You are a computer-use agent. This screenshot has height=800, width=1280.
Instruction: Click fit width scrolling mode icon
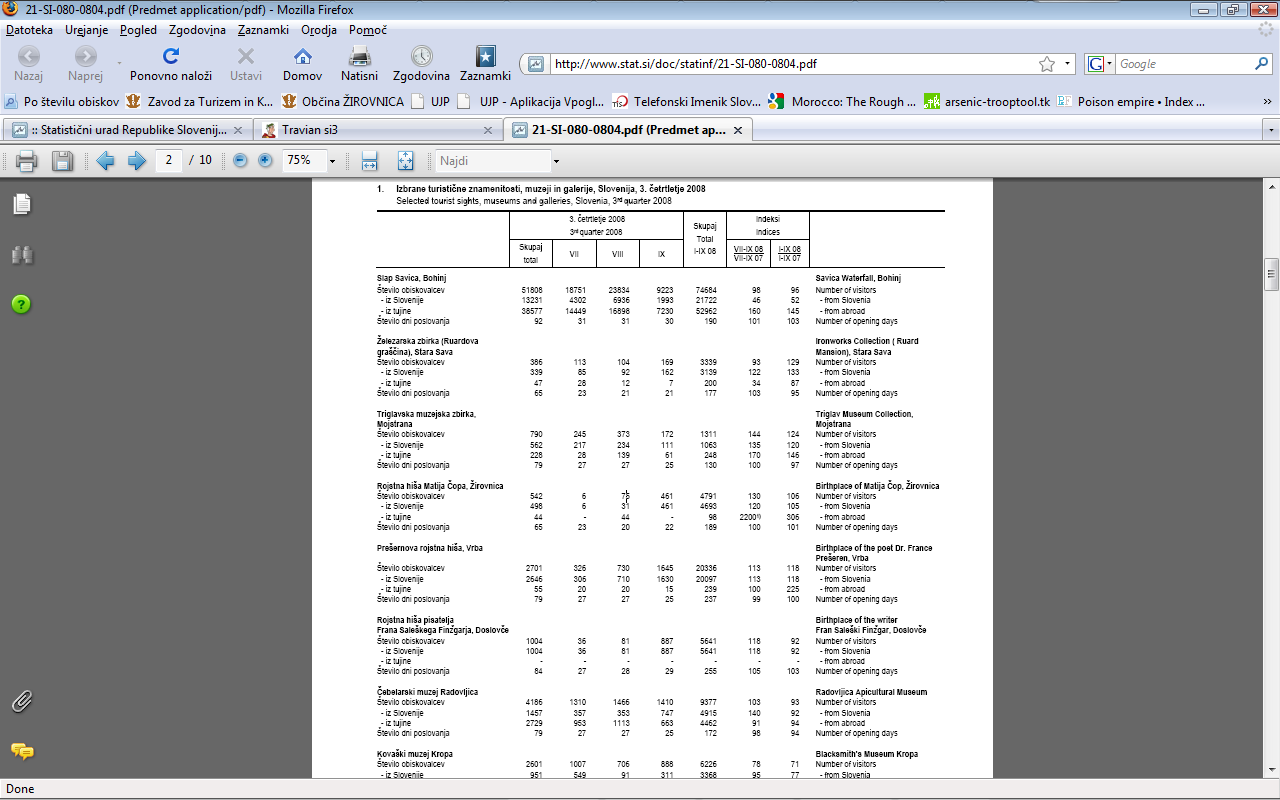(369, 161)
